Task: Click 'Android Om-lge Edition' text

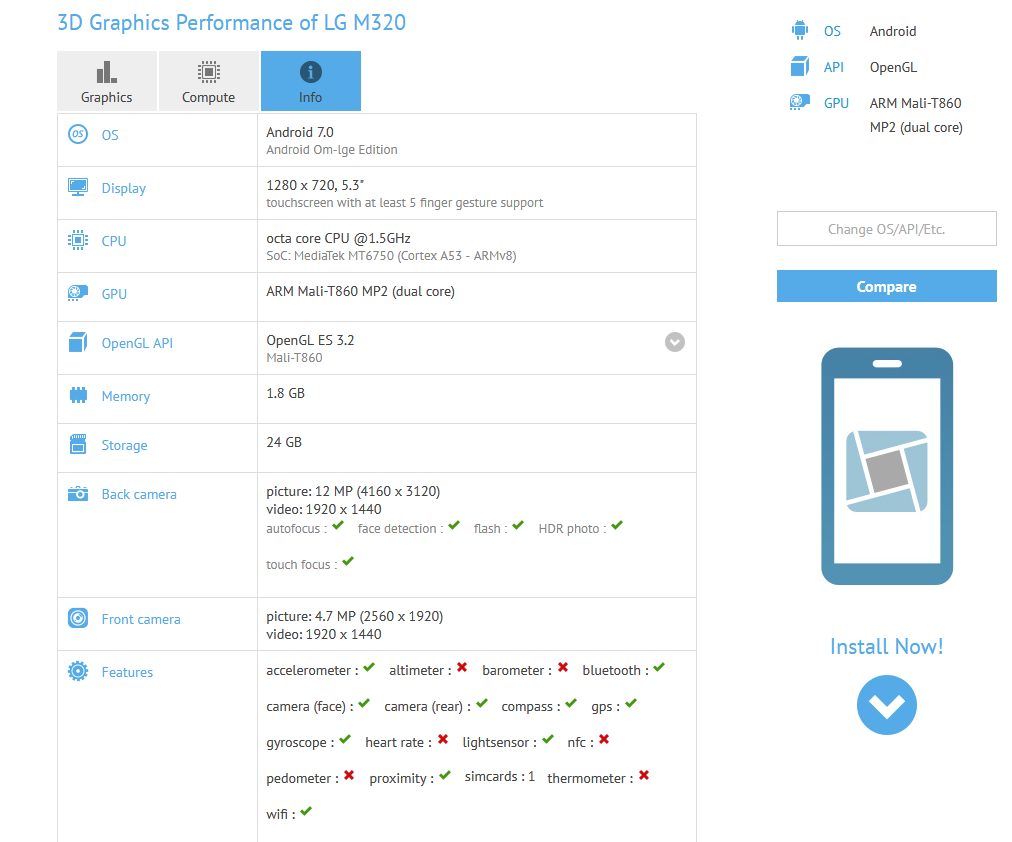Action: pyautogui.click(x=332, y=150)
